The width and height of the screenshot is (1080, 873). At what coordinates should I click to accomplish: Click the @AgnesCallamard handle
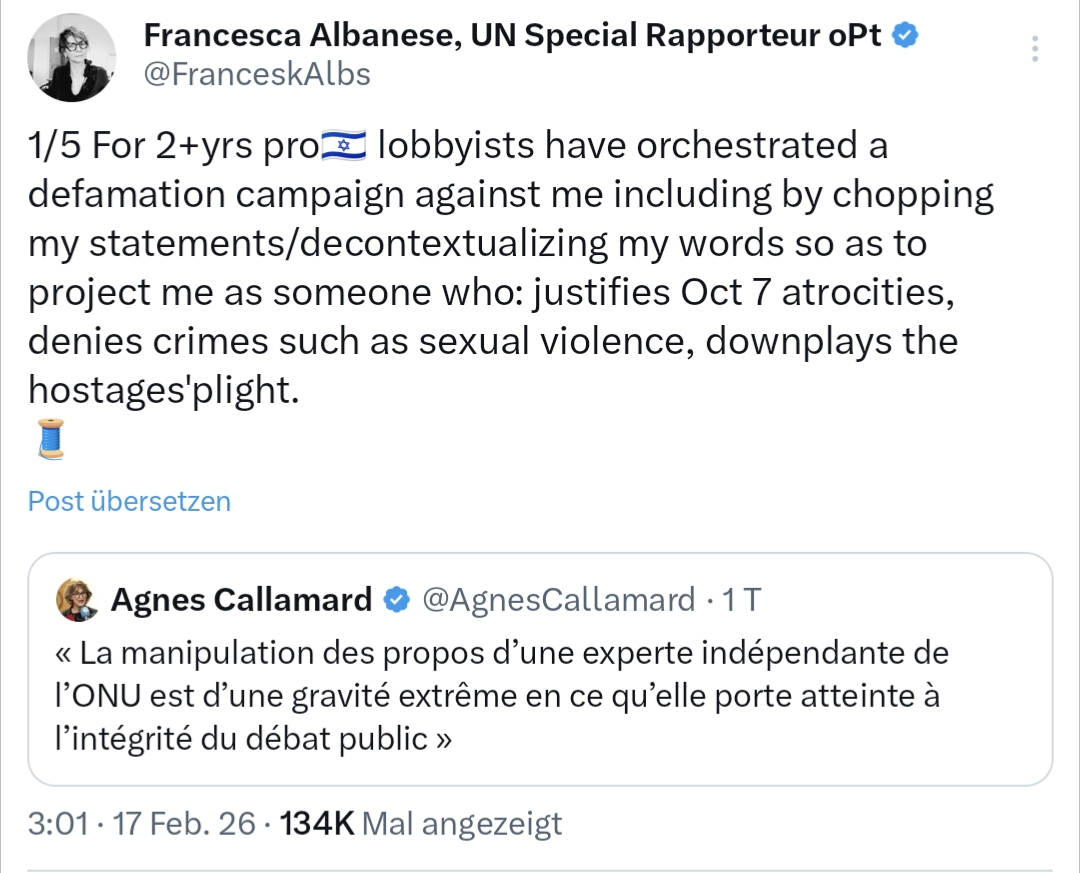[x=558, y=599]
